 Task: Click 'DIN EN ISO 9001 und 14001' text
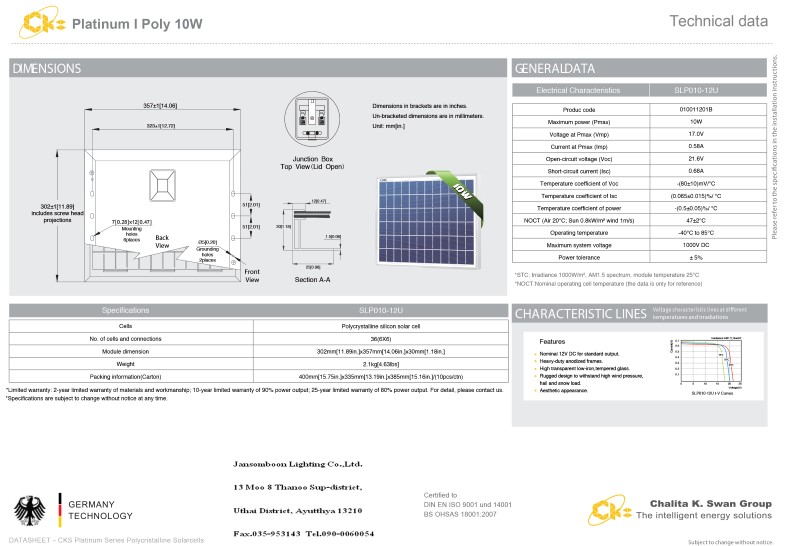pyautogui.click(x=468, y=505)
